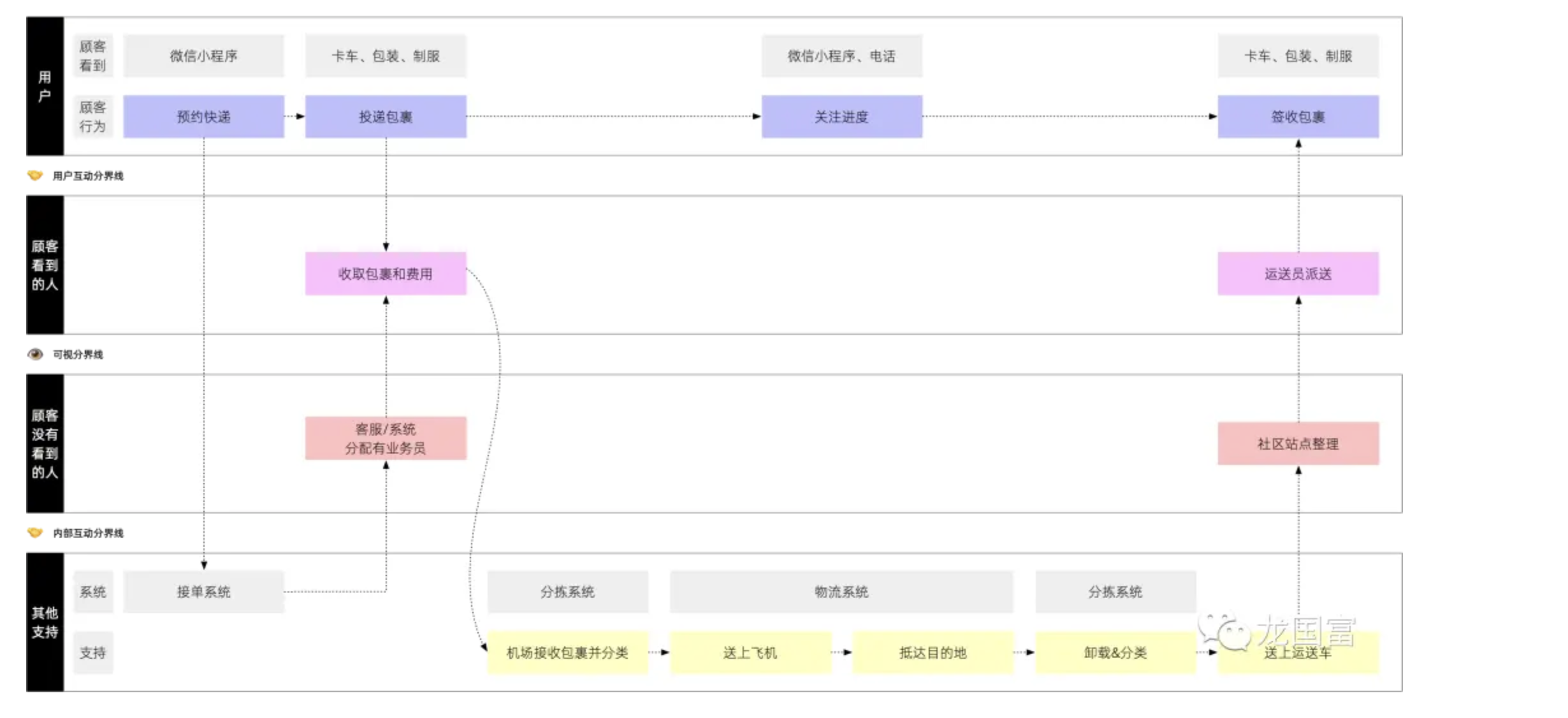Click the 送上飞机 yellow box
This screenshot has width=1568, height=718.
[x=750, y=652]
